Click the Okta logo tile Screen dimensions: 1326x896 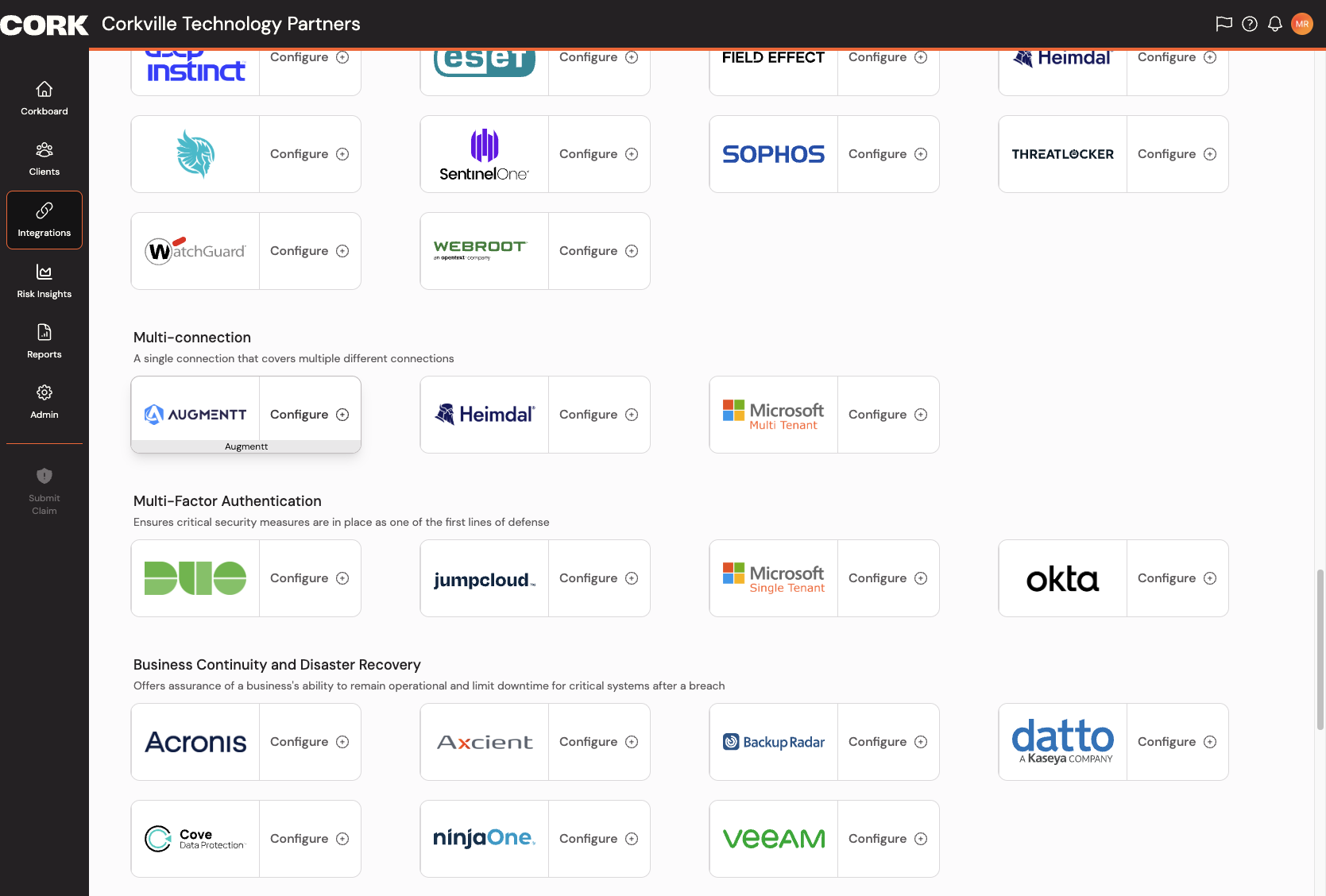click(1063, 578)
